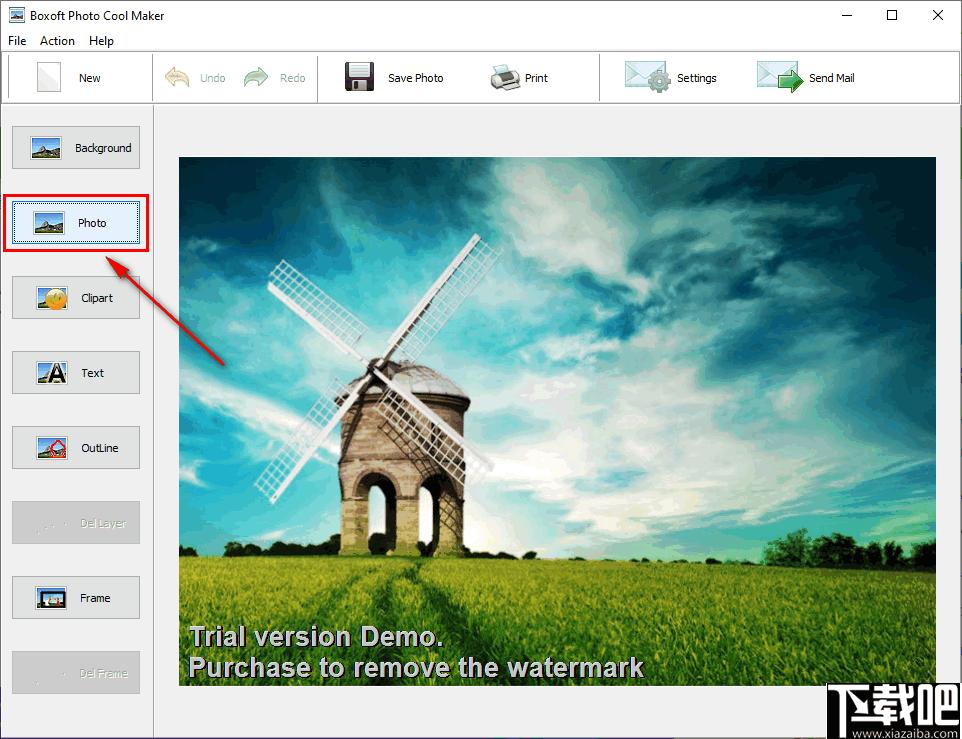The width and height of the screenshot is (962, 739).
Task: Click the Redo arrow icon
Action: (x=256, y=77)
